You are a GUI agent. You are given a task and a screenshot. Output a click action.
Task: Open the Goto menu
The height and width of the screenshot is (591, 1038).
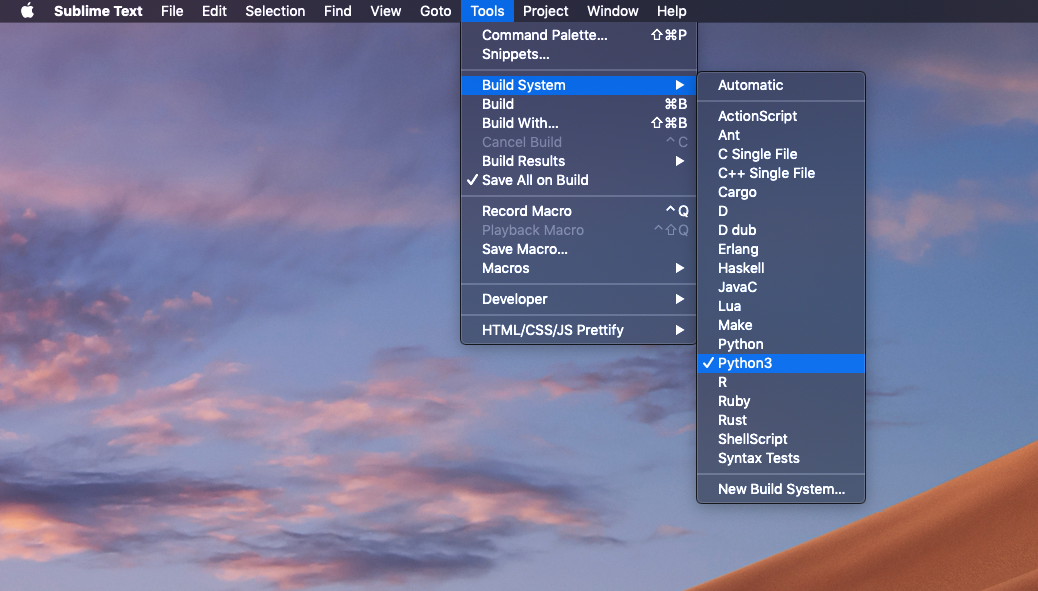point(435,11)
